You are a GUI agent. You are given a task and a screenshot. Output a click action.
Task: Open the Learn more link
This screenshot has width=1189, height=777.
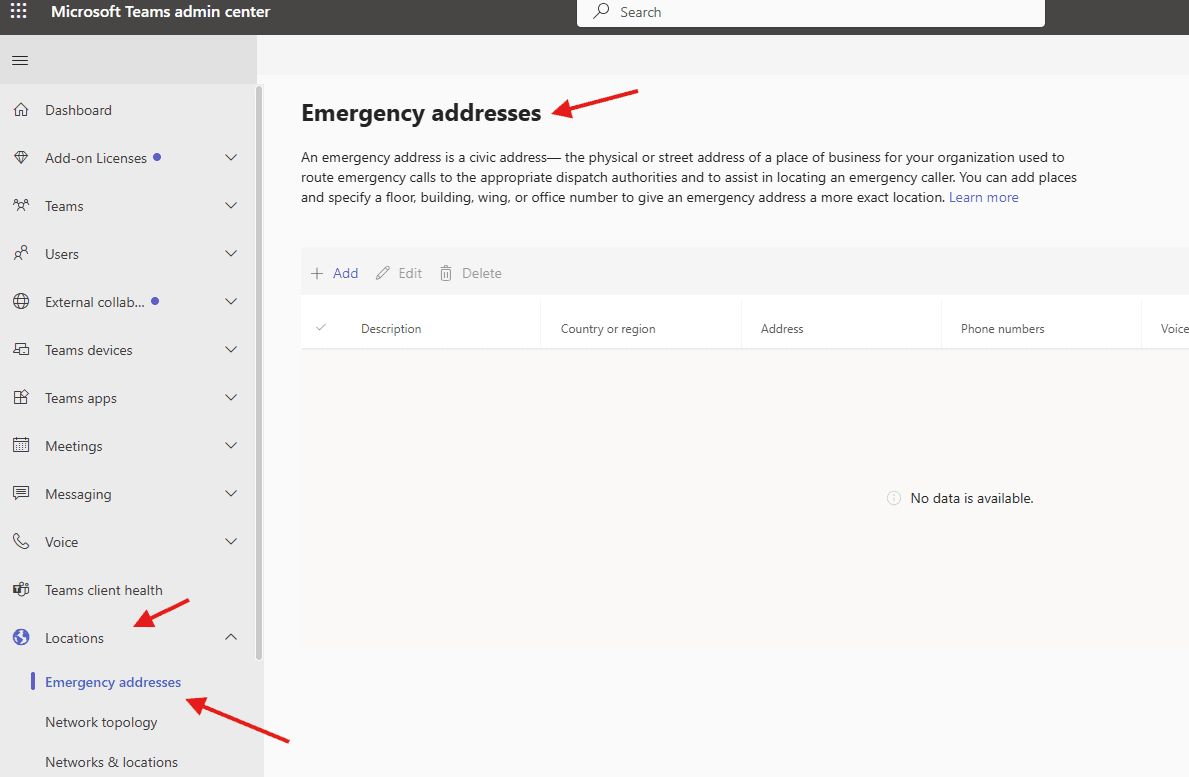[983, 197]
